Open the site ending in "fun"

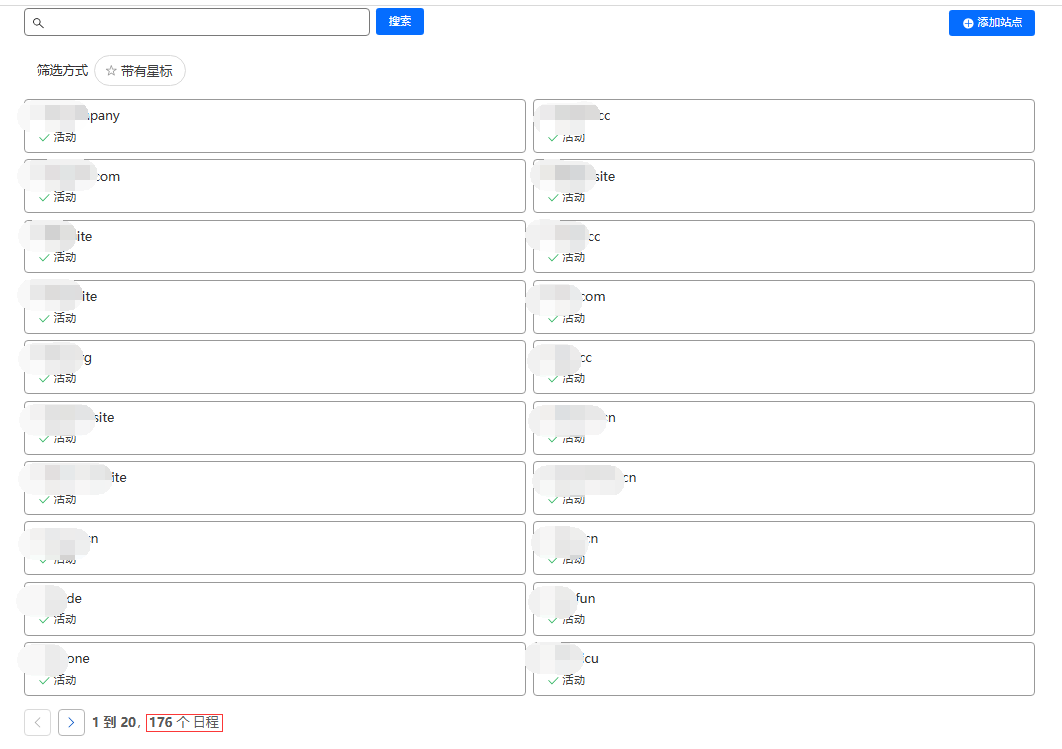pos(783,608)
